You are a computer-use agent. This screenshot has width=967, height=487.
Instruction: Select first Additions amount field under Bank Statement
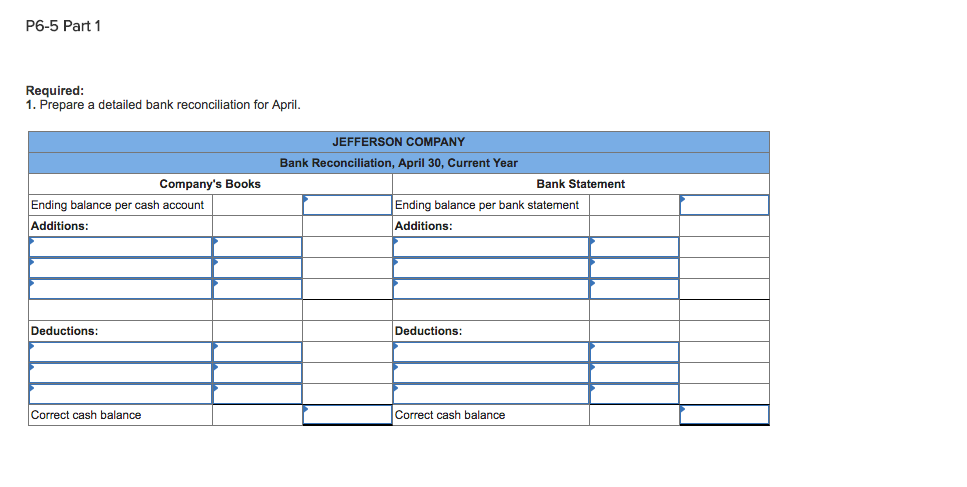(x=634, y=247)
